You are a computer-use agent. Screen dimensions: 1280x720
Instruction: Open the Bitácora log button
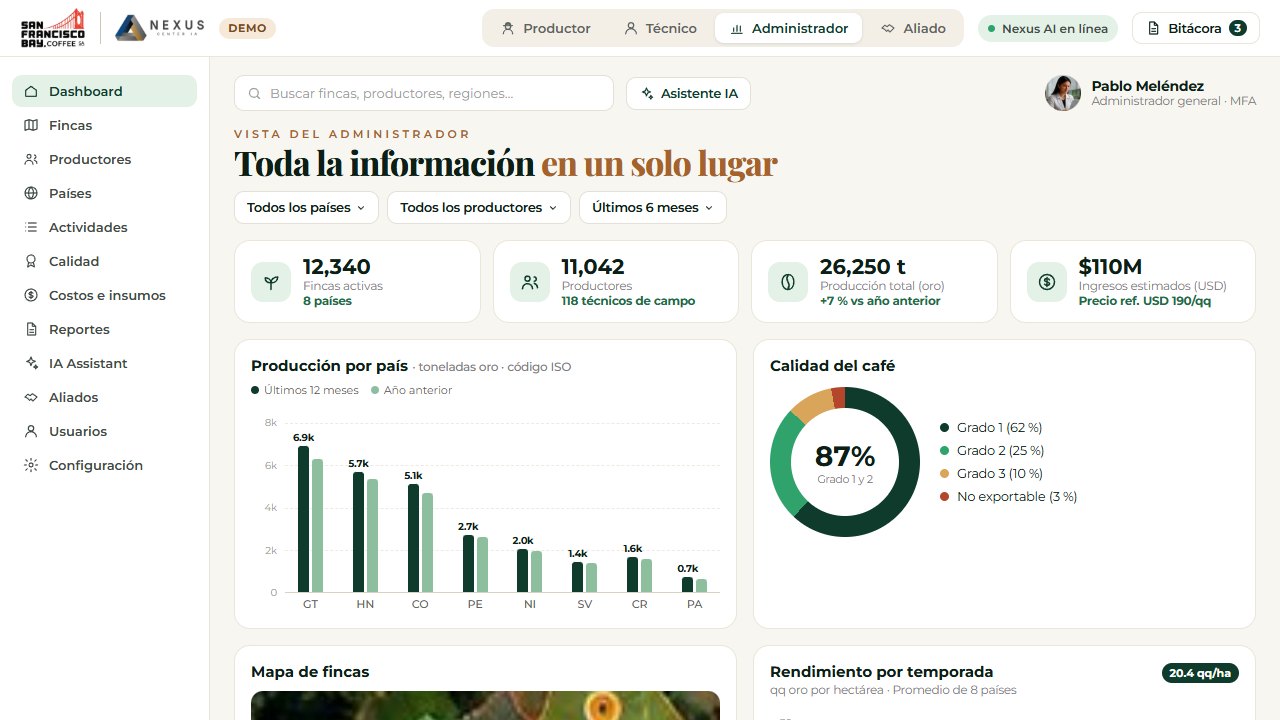coord(1195,28)
